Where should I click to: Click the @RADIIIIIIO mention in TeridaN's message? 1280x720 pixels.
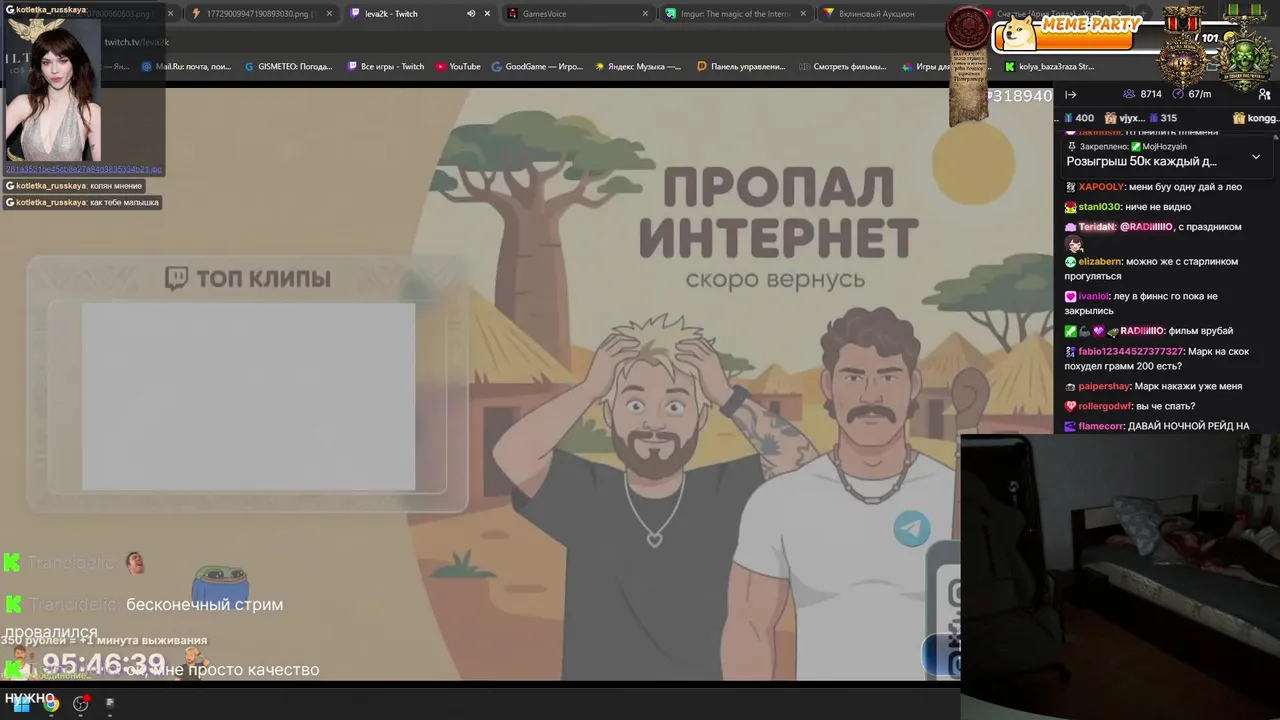click(x=1146, y=227)
